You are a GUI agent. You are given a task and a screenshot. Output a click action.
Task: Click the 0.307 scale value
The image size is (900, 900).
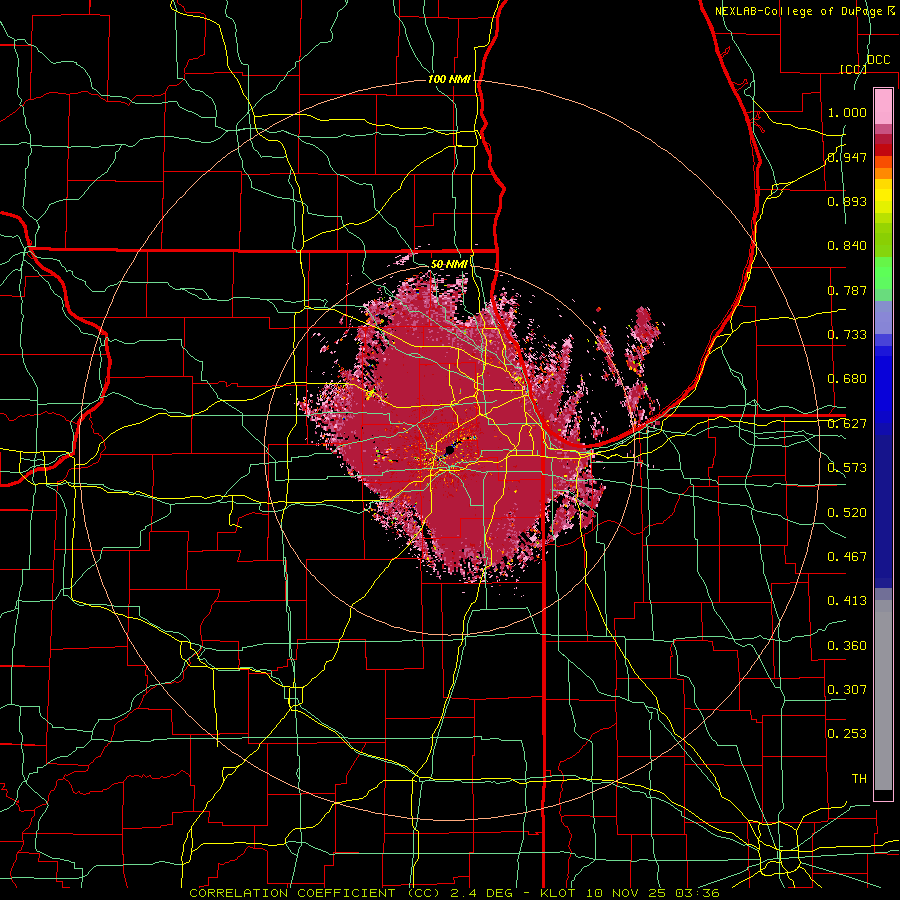click(x=847, y=690)
